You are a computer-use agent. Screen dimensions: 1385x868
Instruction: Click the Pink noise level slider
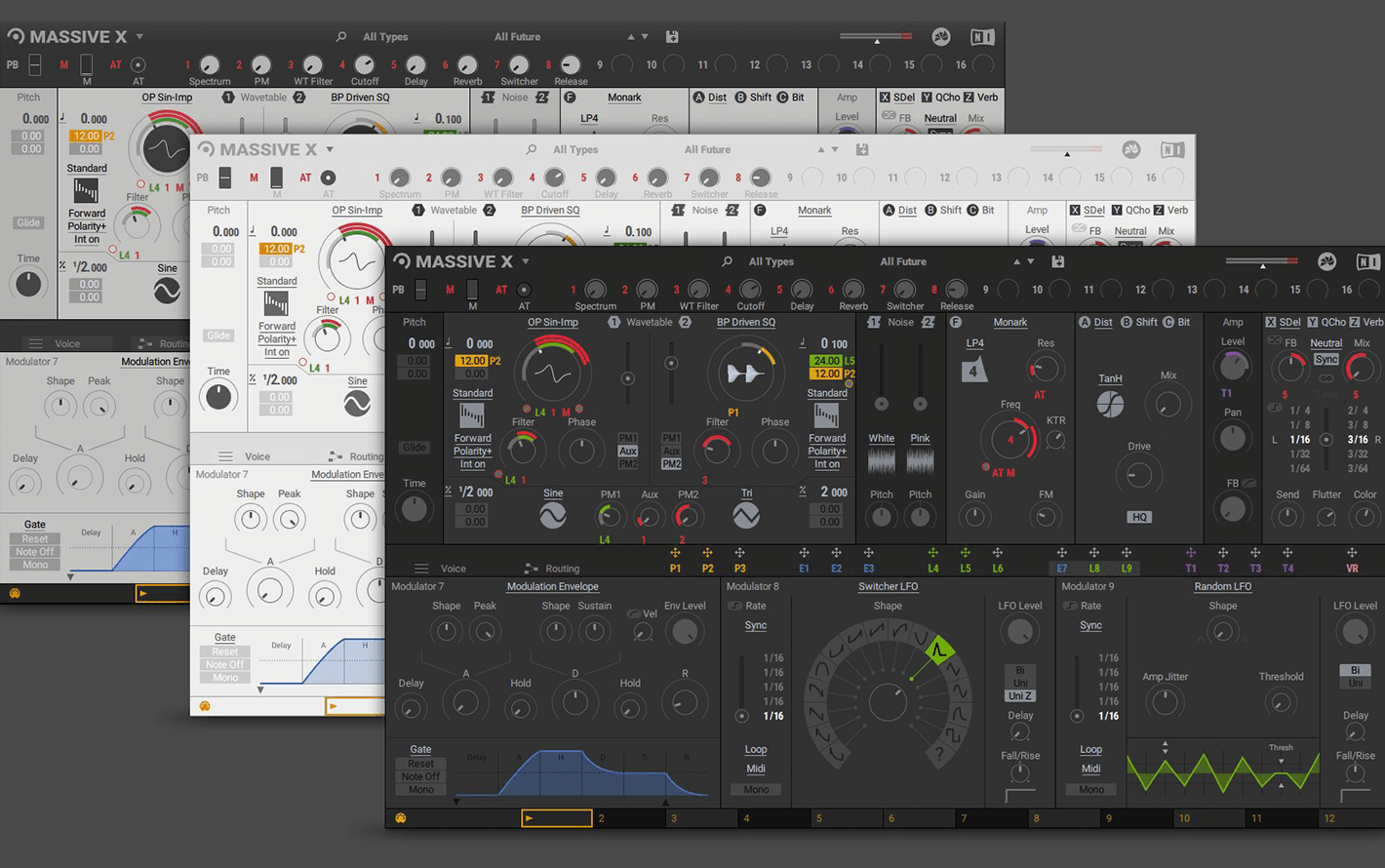[x=920, y=403]
